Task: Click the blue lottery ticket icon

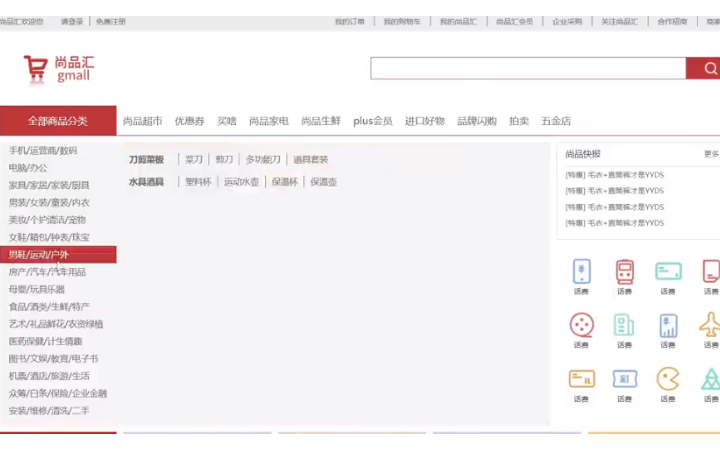Action: pos(625,379)
